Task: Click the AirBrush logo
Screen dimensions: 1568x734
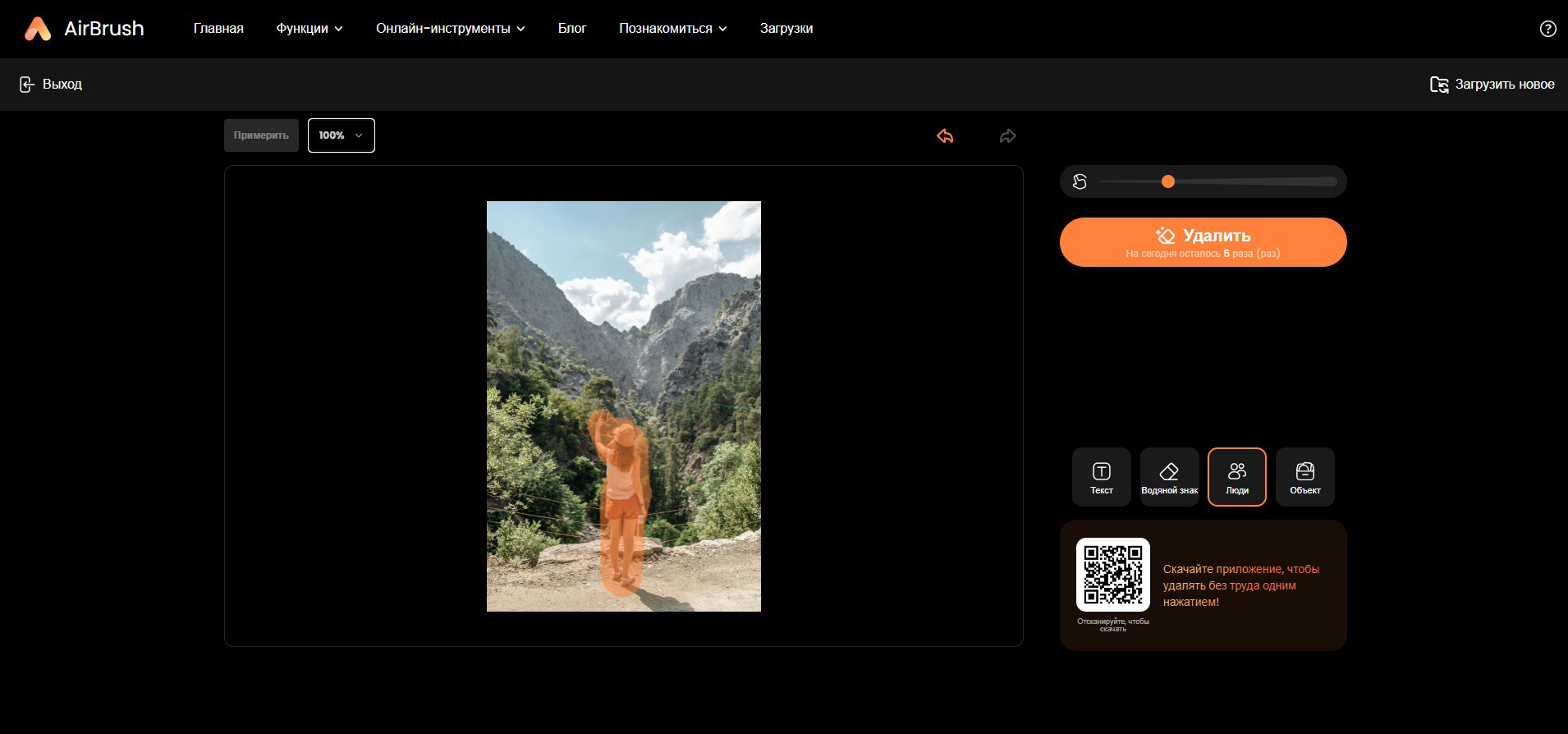Action: coord(84,29)
